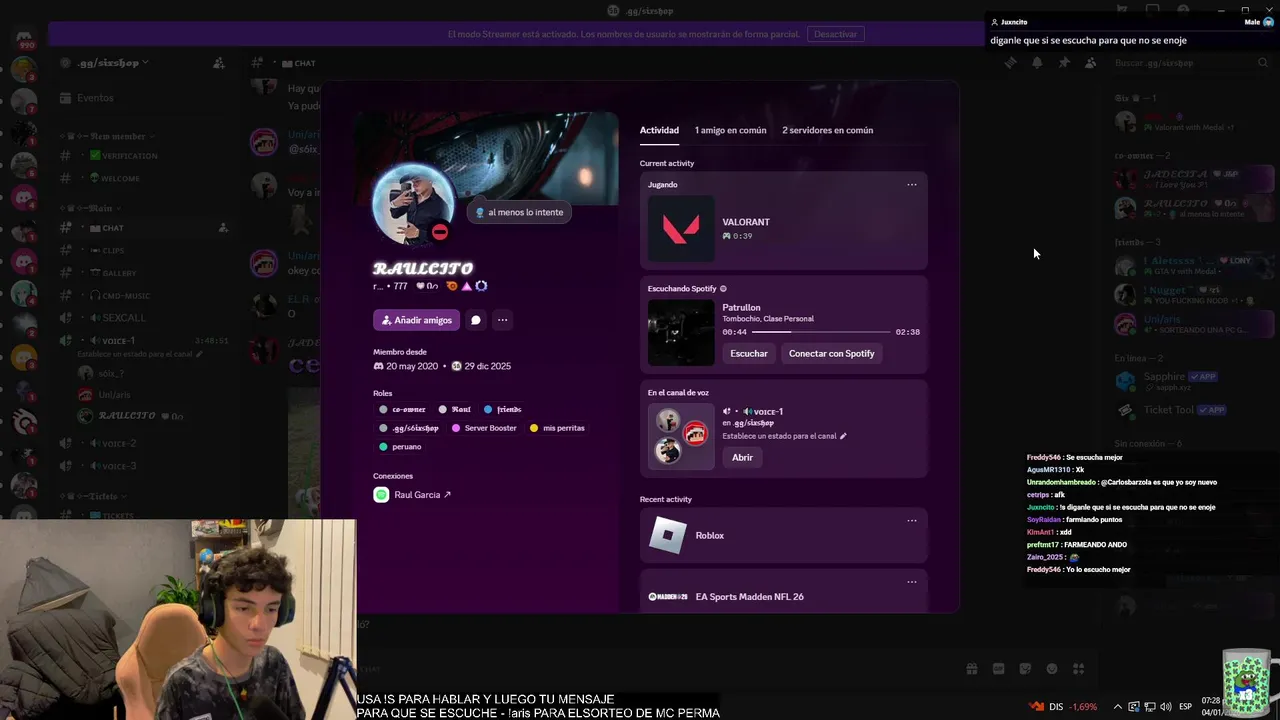The image size is (1280, 720).
Task: Open EA Sports Madden NFL 26 options menu
Action: (911, 582)
